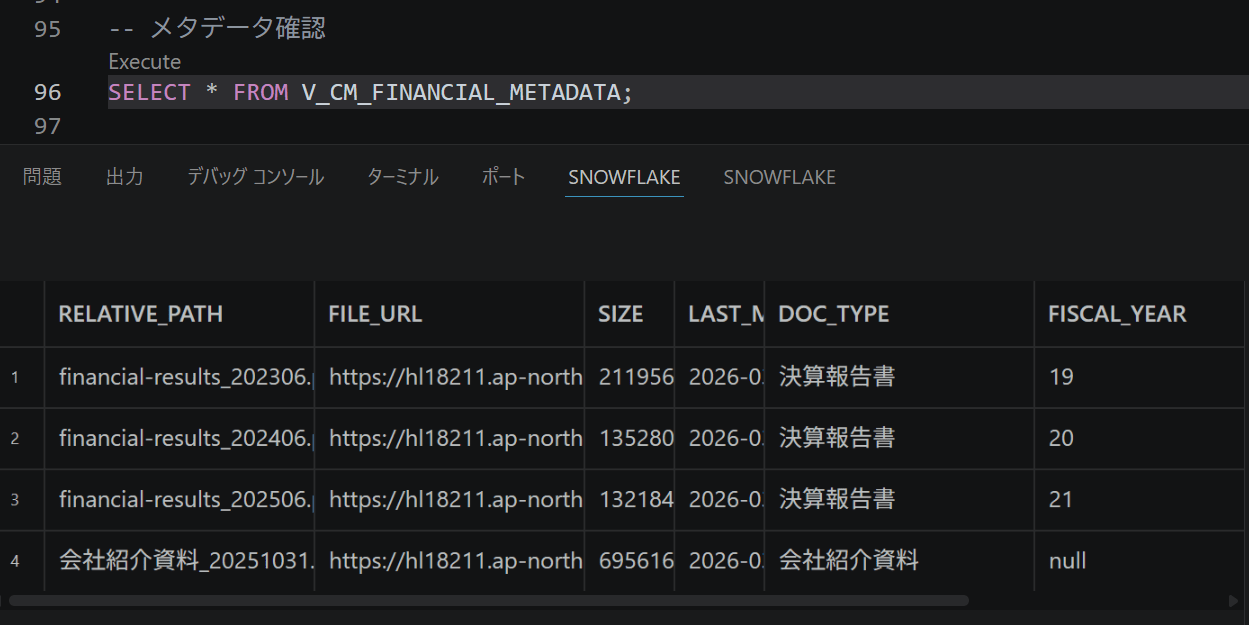Switch to the 出力 tab
Image resolution: width=1249 pixels, height=625 pixels.
coord(125,177)
